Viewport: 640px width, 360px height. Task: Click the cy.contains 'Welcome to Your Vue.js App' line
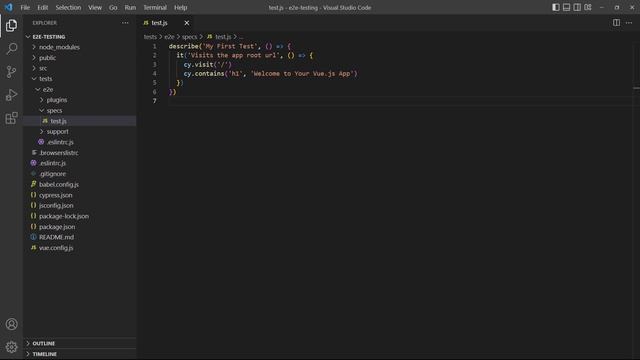tap(270, 74)
